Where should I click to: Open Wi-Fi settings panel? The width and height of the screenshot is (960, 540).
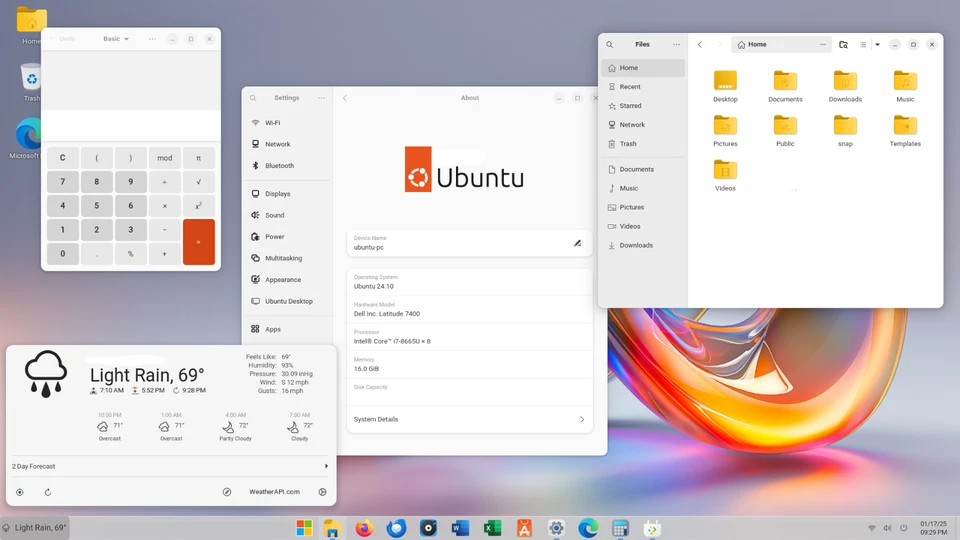point(287,123)
